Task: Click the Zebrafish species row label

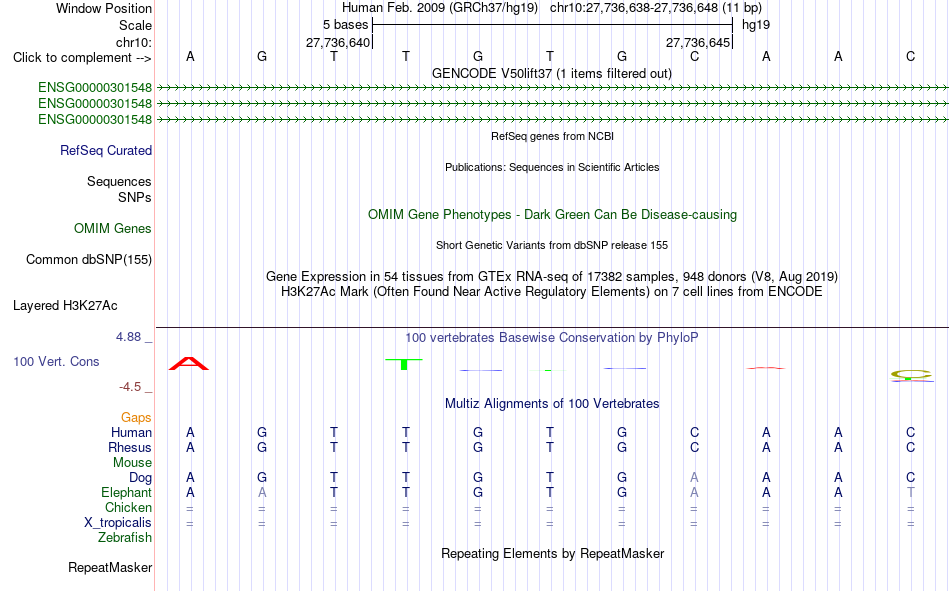Action: (x=125, y=538)
